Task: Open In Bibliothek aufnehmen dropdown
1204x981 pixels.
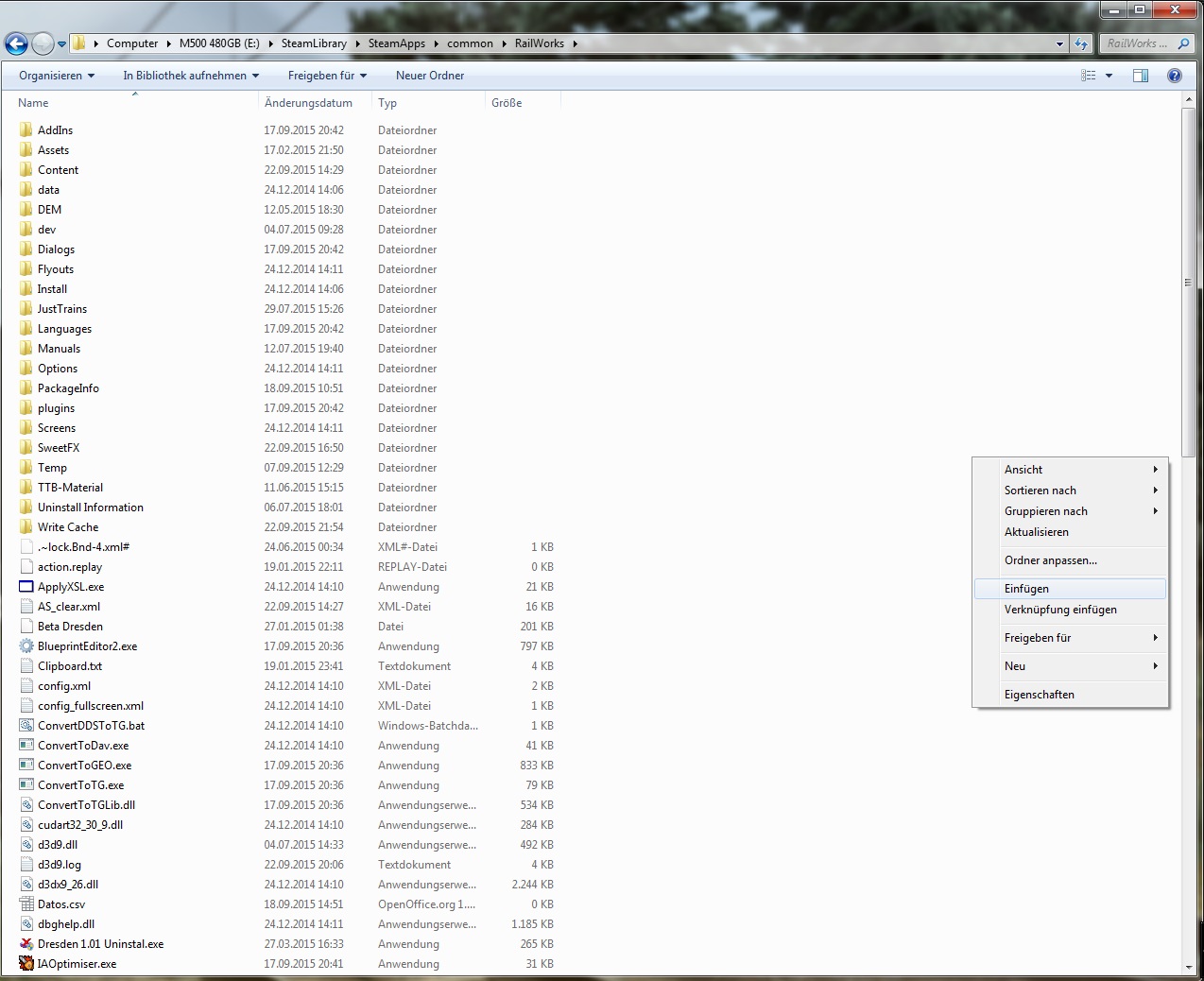Action: coord(191,76)
